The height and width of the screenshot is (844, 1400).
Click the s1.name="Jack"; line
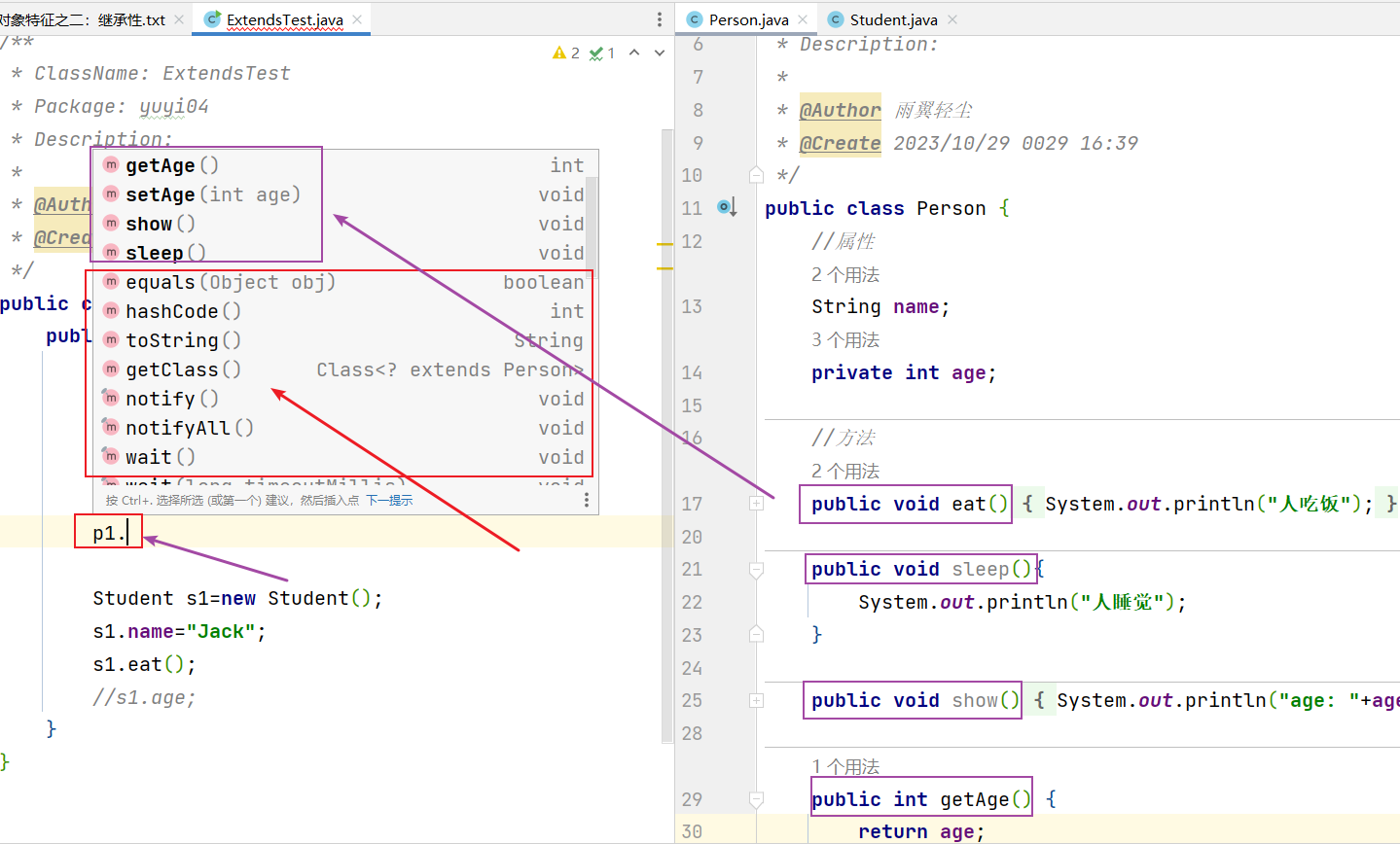[x=180, y=631]
